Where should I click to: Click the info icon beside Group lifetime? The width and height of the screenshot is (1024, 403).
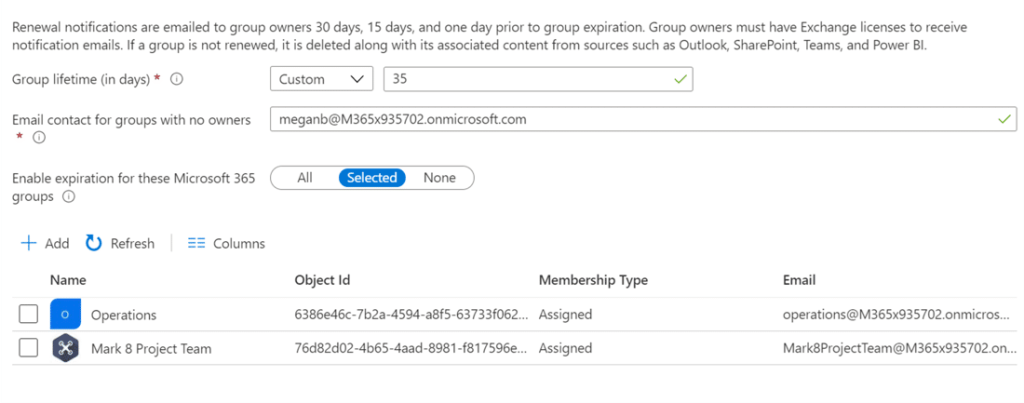point(176,79)
